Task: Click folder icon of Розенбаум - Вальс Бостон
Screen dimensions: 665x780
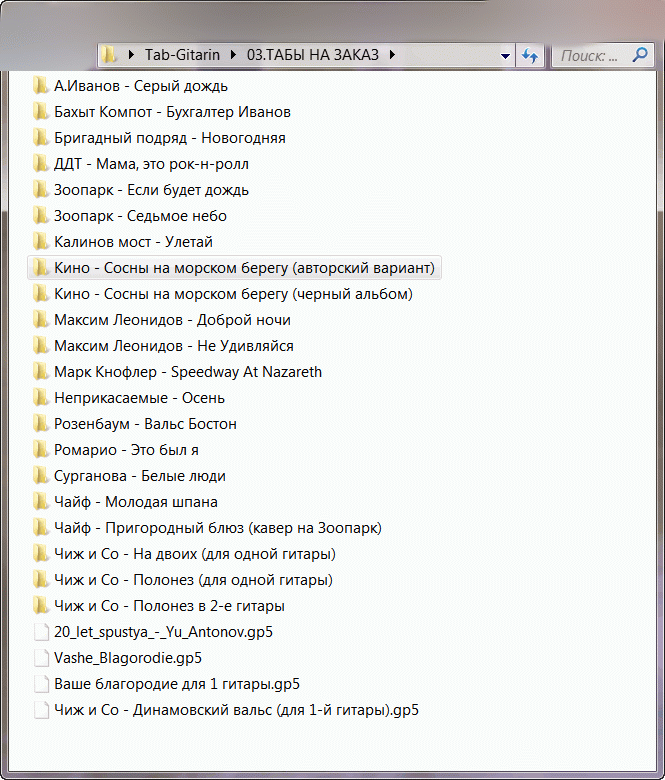Action: pos(41,424)
